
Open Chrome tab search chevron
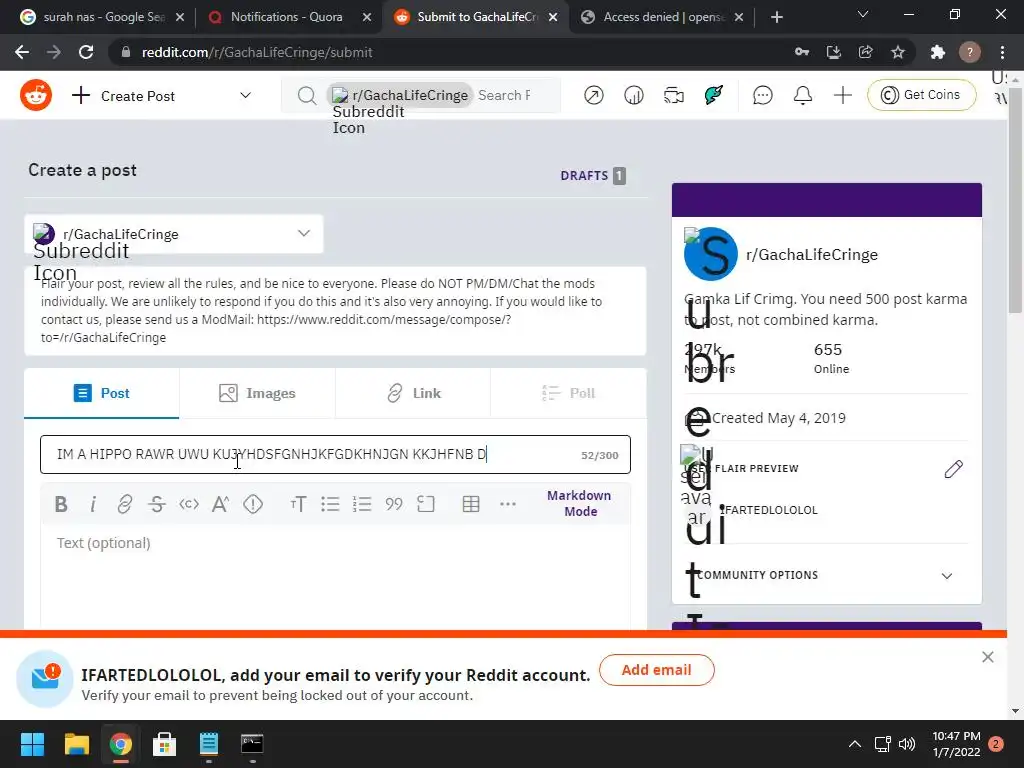[x=863, y=14]
